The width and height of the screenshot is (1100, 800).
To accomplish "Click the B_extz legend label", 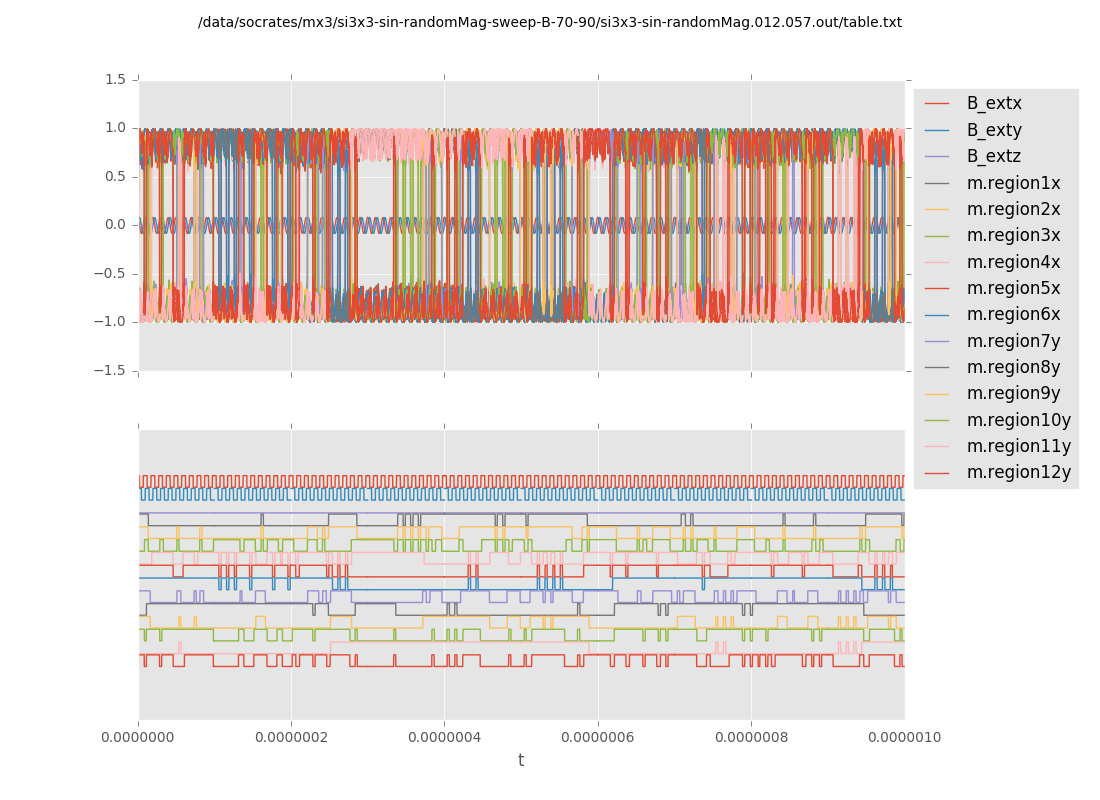I will tap(994, 156).
